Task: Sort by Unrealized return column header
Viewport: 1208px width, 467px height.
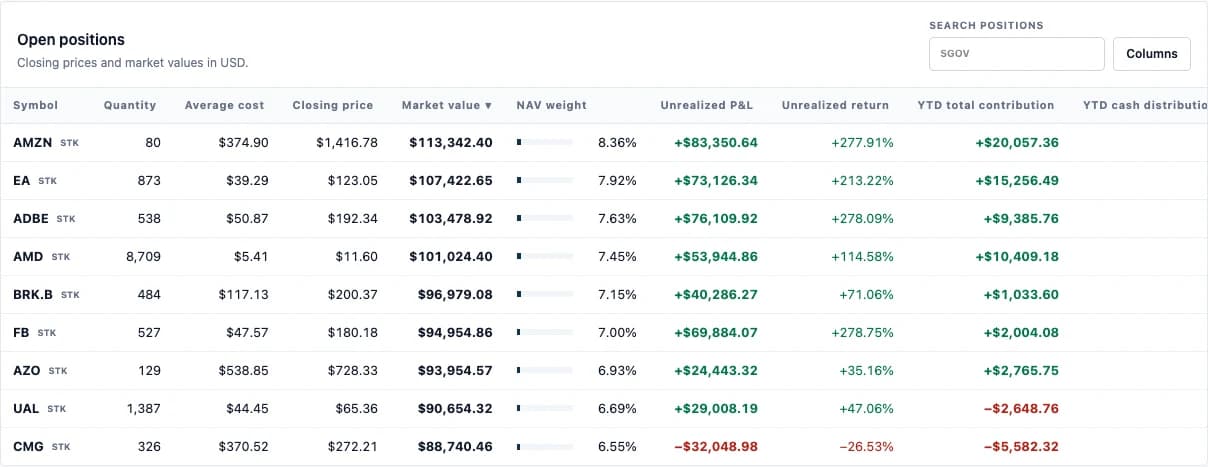Action: 835,105
